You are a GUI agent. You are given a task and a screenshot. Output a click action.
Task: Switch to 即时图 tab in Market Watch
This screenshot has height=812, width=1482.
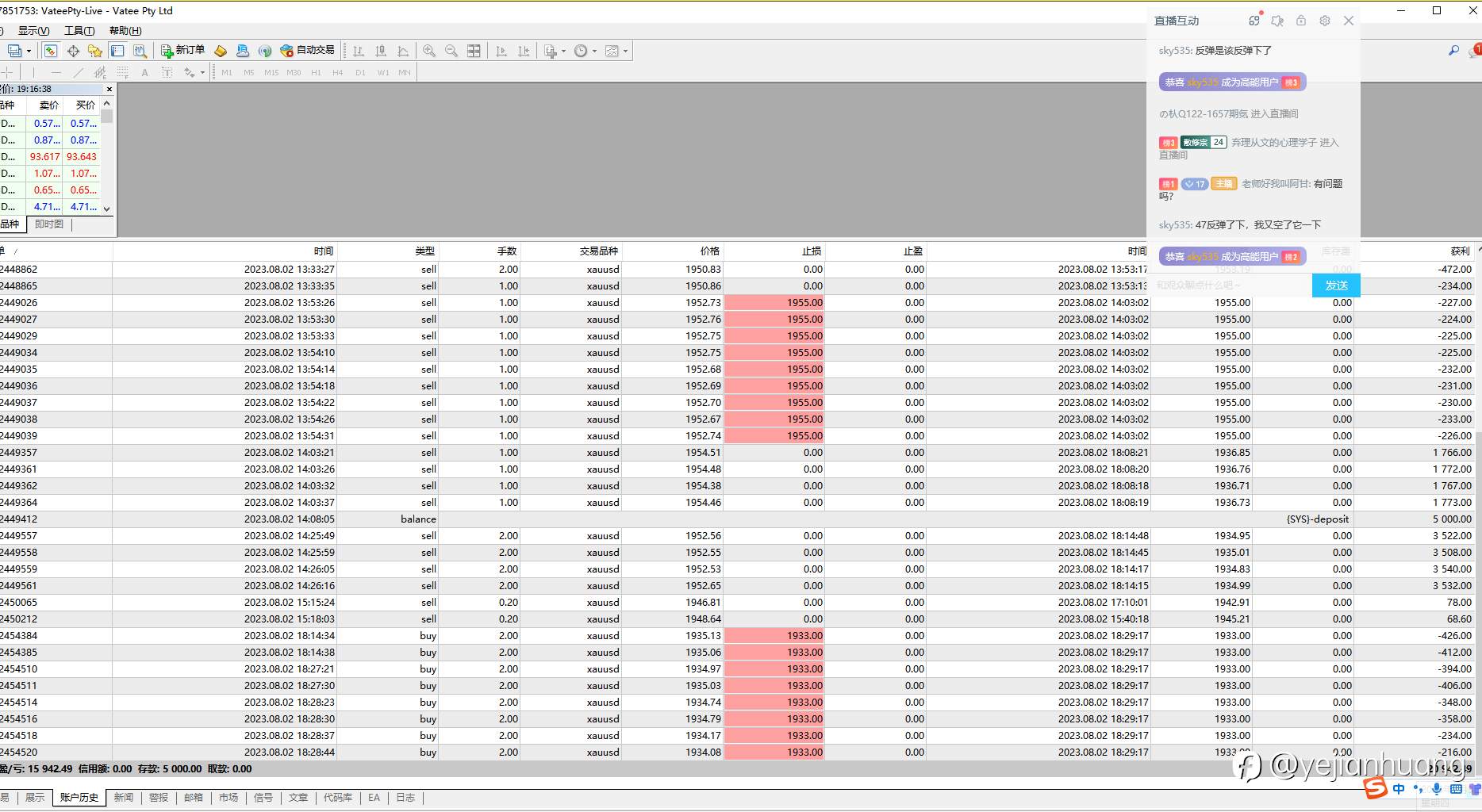tap(49, 224)
